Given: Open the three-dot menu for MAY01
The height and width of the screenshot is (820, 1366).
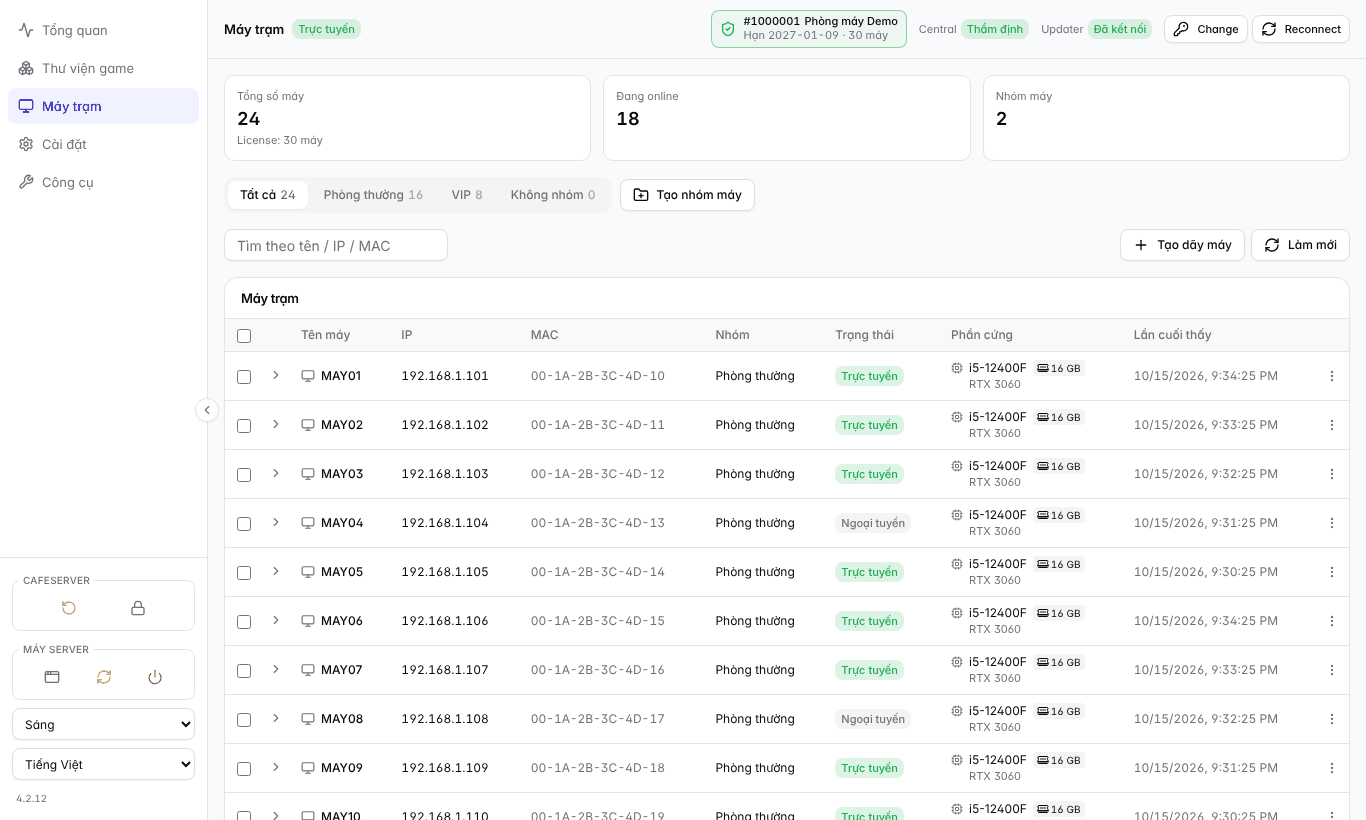Looking at the screenshot, I should pos(1331,376).
